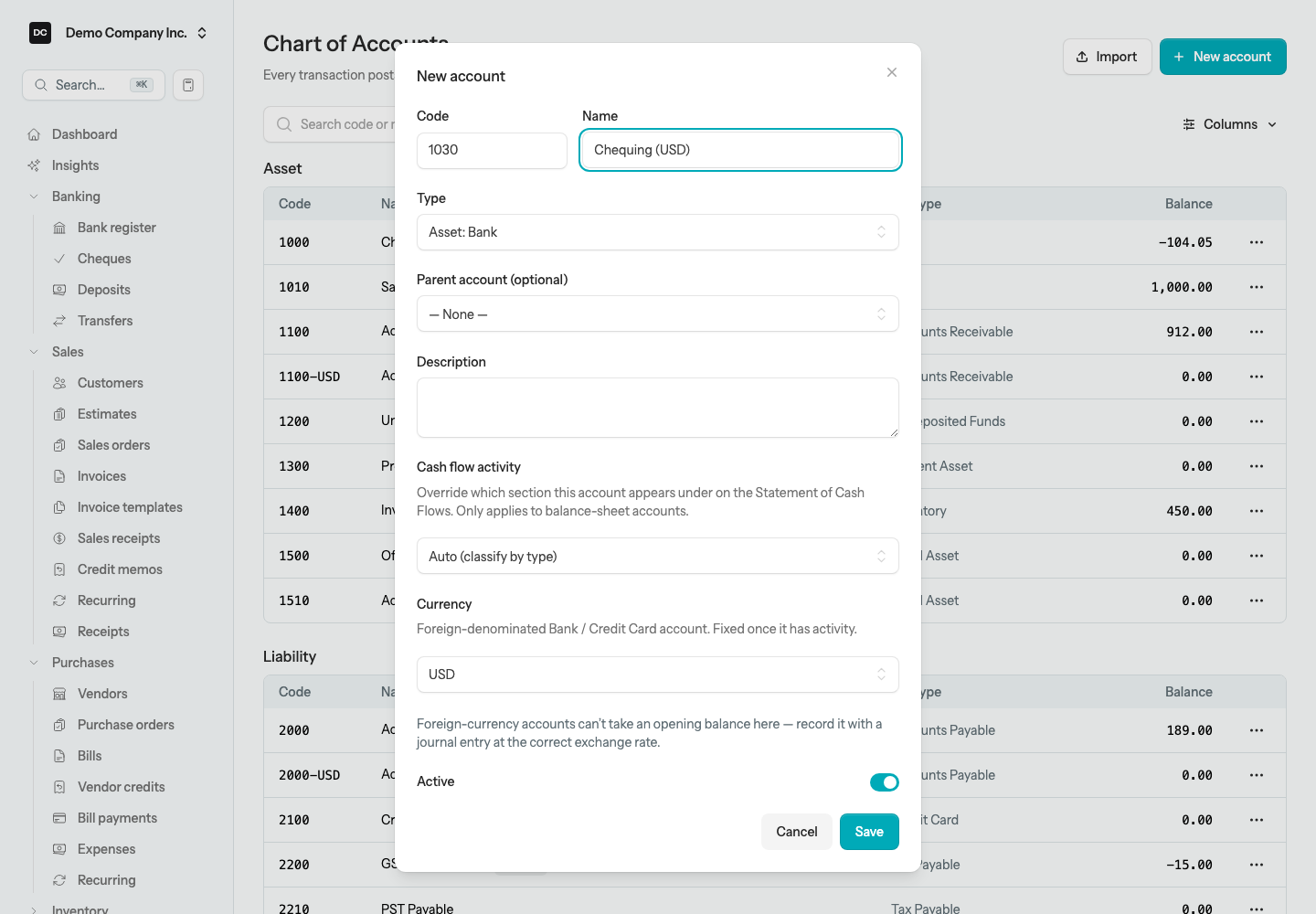The height and width of the screenshot is (914, 1316).
Task: Open row actions for account 2000
Action: click(1257, 730)
